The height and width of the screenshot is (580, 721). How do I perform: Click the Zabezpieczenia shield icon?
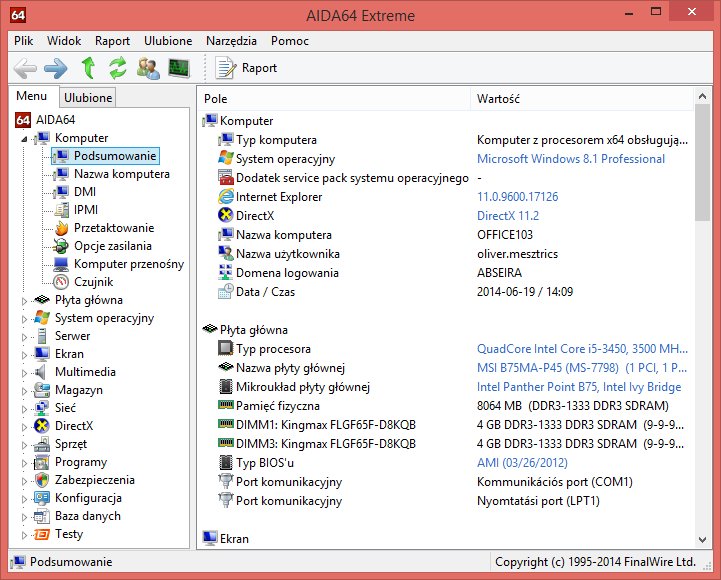(42, 480)
